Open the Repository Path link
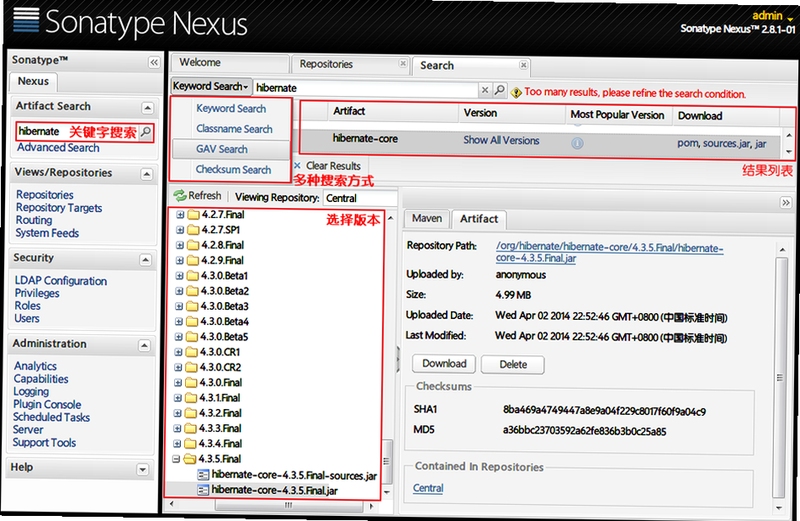Image resolution: width=800 pixels, height=521 pixels. (x=609, y=253)
